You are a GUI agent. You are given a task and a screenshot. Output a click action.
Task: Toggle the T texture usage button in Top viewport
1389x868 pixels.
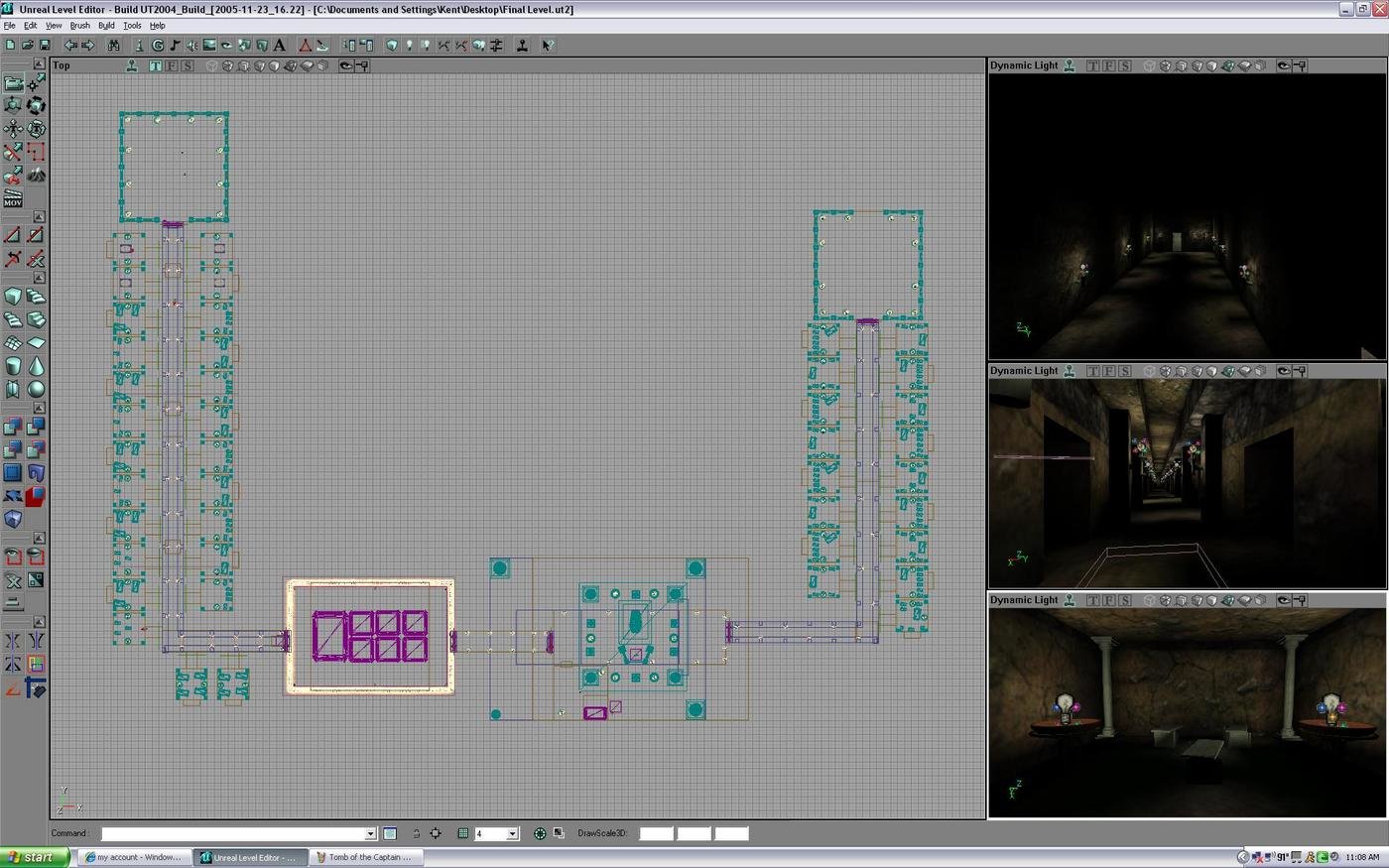155,65
